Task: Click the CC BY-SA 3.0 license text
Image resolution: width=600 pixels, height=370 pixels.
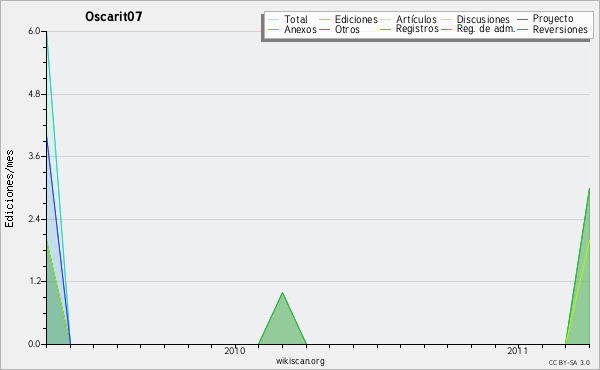Action: click(x=569, y=362)
